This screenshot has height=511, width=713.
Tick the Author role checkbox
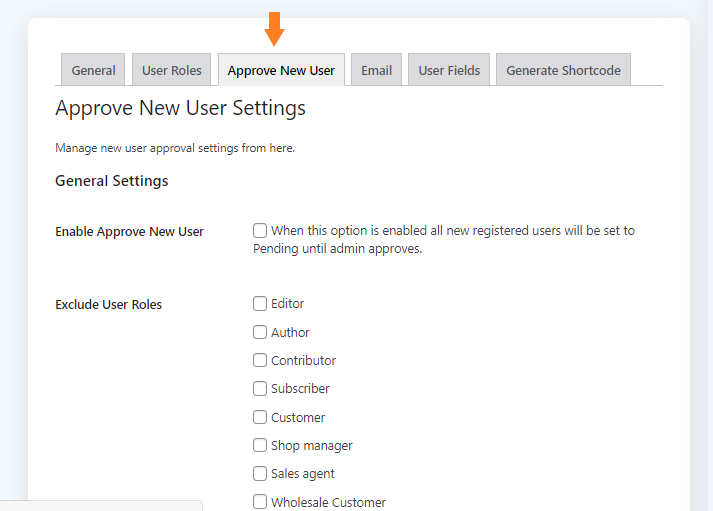pos(260,332)
